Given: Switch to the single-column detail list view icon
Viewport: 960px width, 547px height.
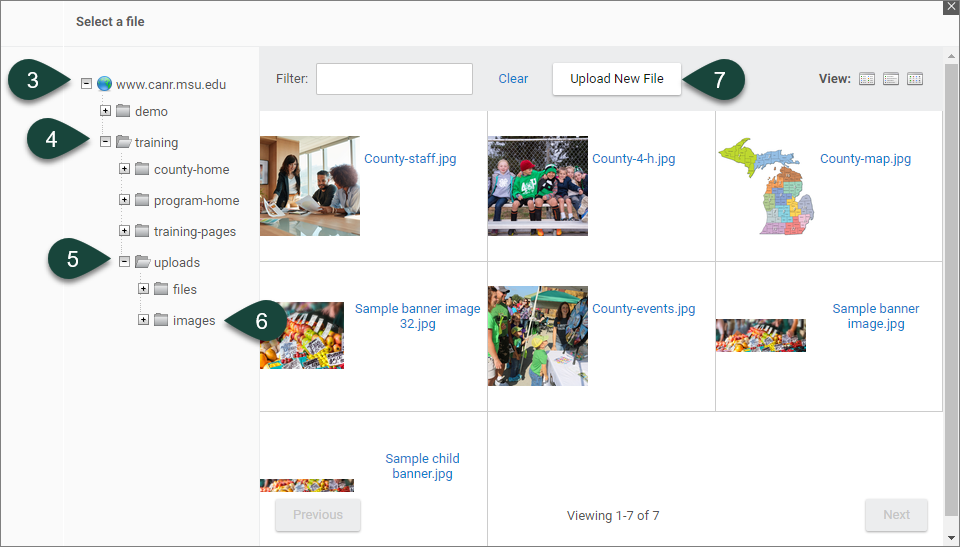Looking at the screenshot, I should (x=891, y=79).
